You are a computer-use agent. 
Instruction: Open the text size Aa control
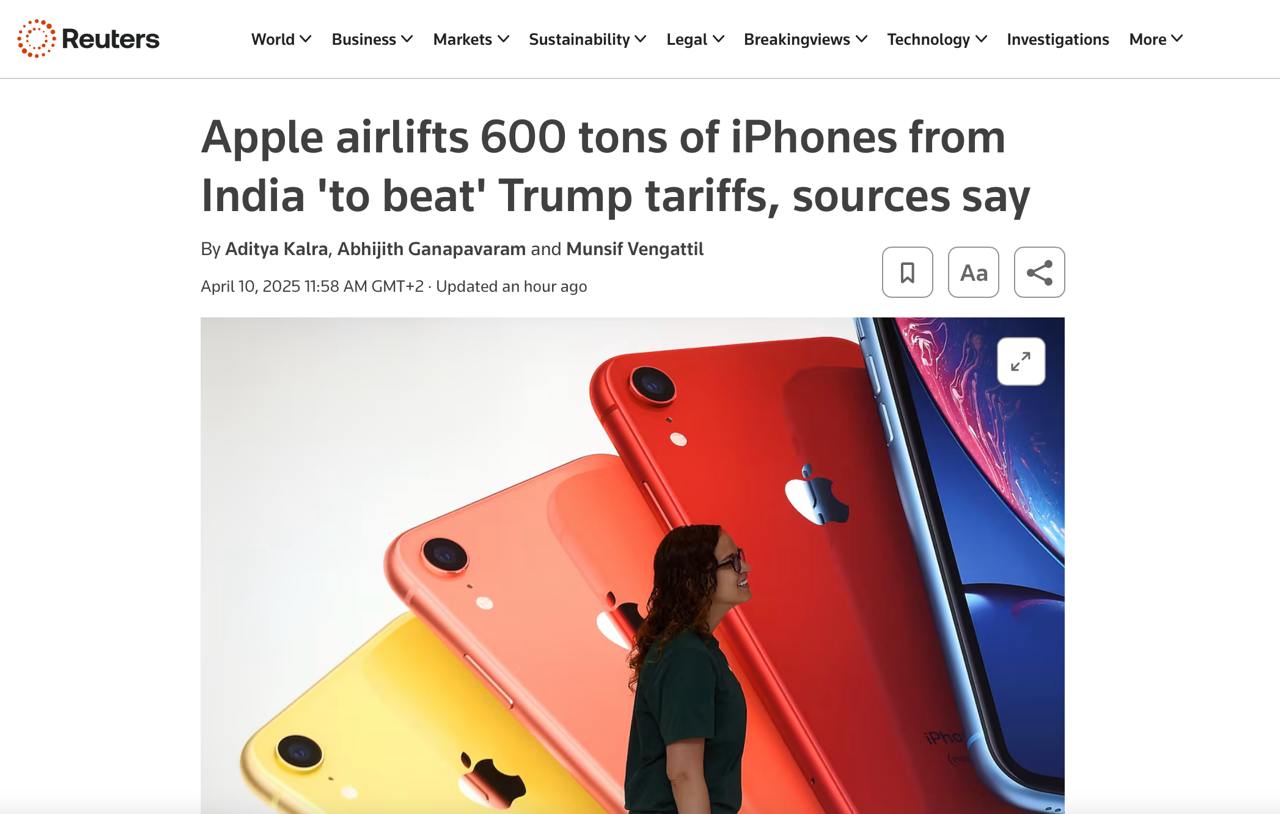[973, 272]
